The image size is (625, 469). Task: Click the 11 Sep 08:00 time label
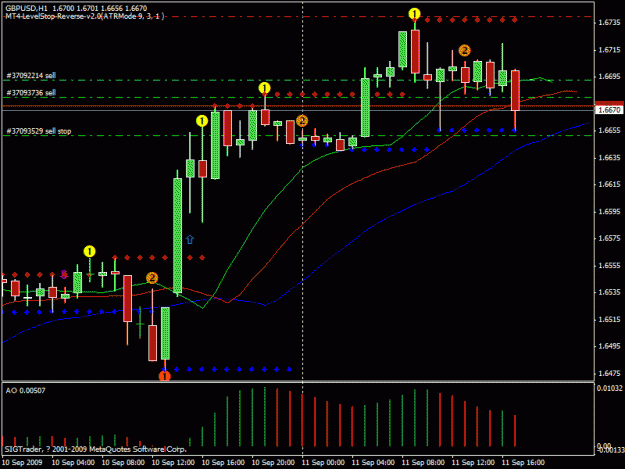(x=423, y=463)
